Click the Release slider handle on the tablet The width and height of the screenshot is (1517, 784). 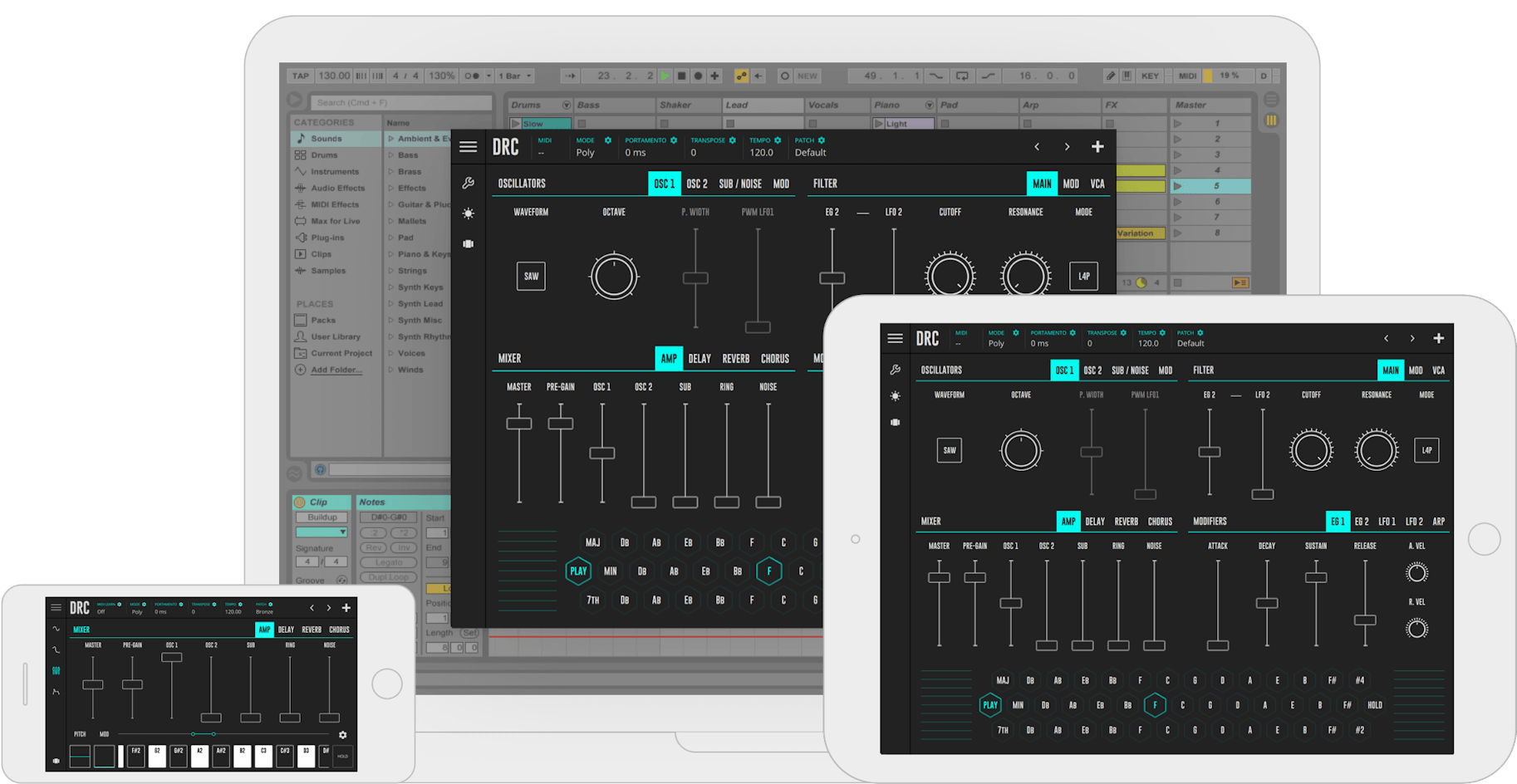pos(1365,620)
